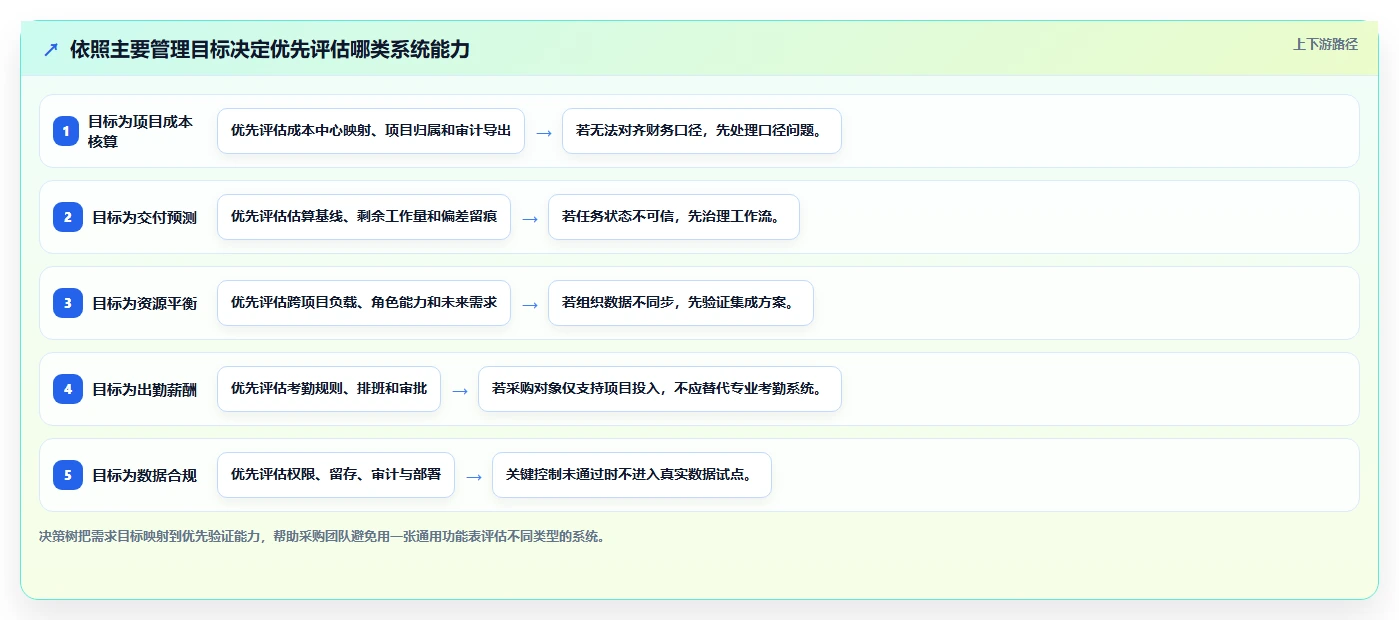Click the 若任务状态不可信，先治理工作流 box

point(674,217)
